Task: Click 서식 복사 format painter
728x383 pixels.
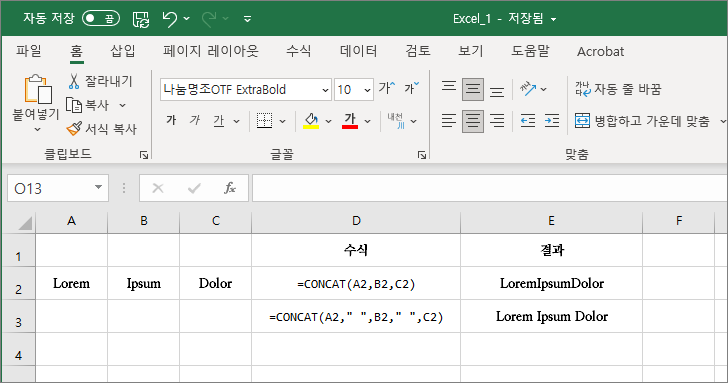Action: [x=102, y=129]
